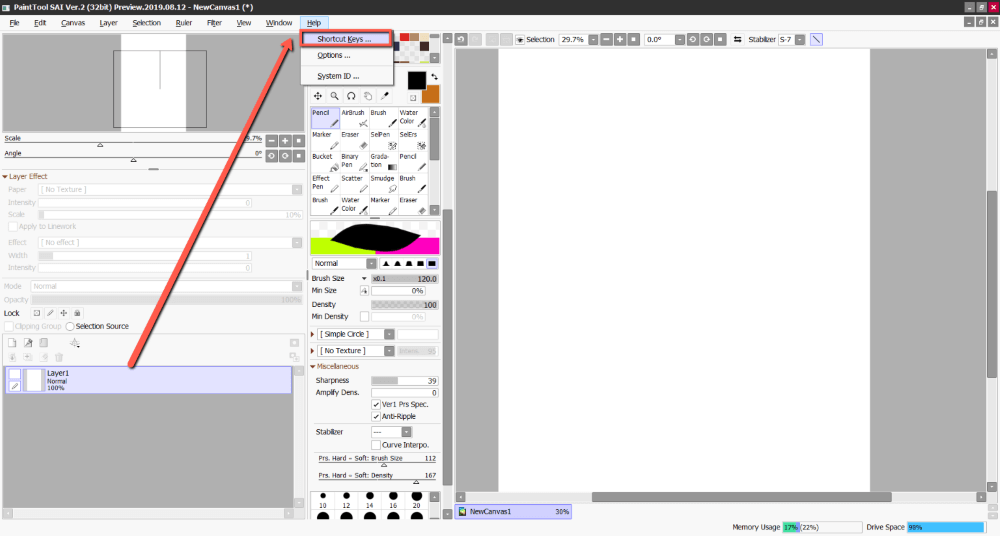Select the Eyedropper color picker tool
Screen dimensions: 1000x536
point(385,96)
